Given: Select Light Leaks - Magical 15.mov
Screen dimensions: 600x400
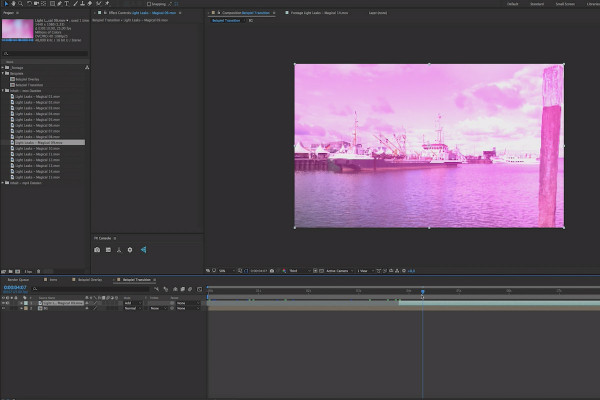Looking at the screenshot, I should 37,177.
